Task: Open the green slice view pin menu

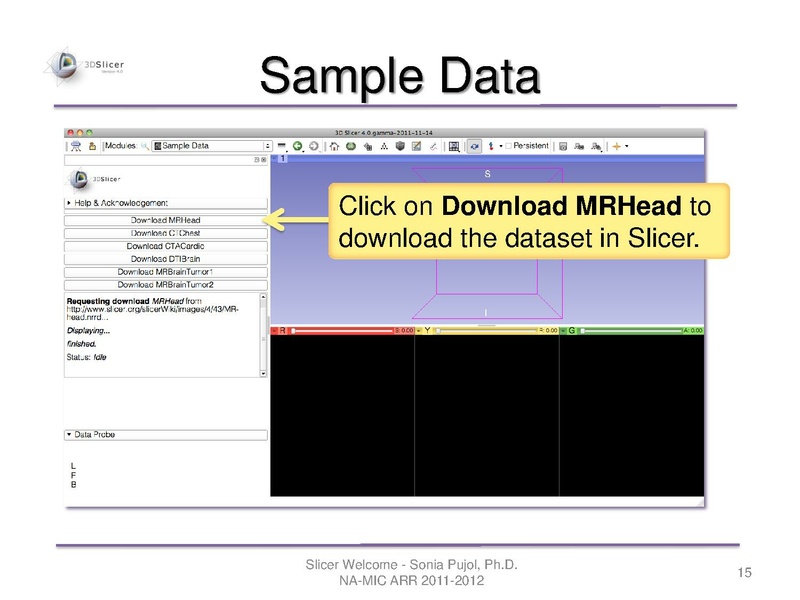Action: 564,331
